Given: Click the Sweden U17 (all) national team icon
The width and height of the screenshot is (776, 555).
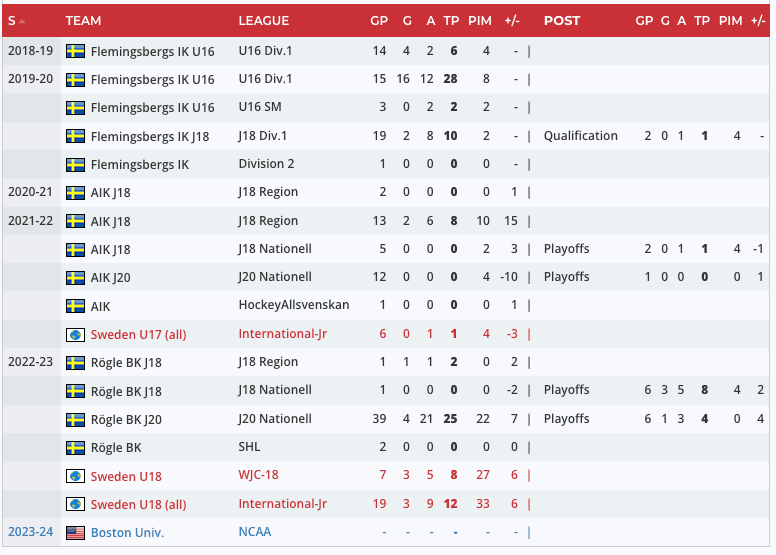Looking at the screenshot, I should coord(75,335).
